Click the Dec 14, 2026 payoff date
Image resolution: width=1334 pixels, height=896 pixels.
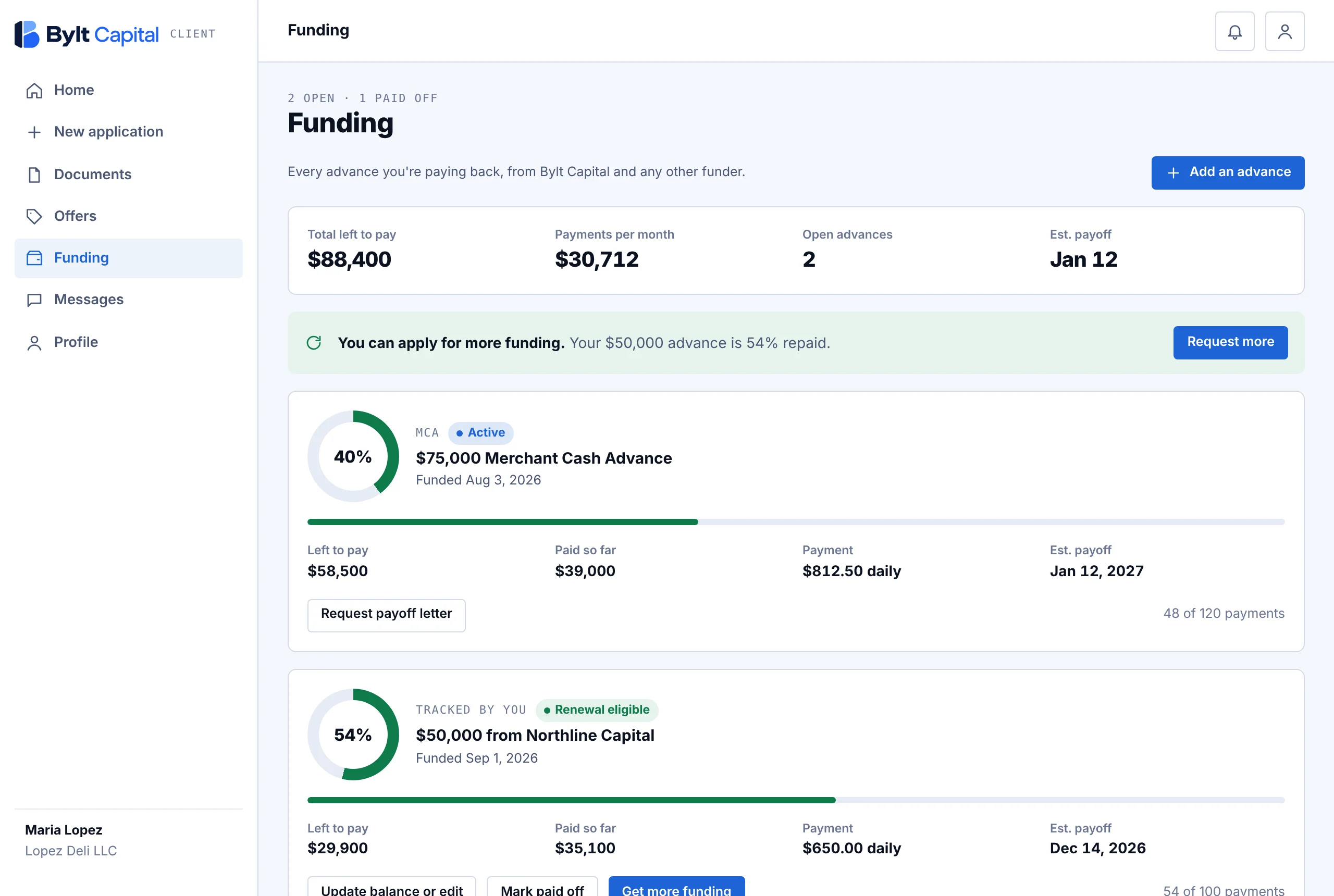[x=1097, y=848]
